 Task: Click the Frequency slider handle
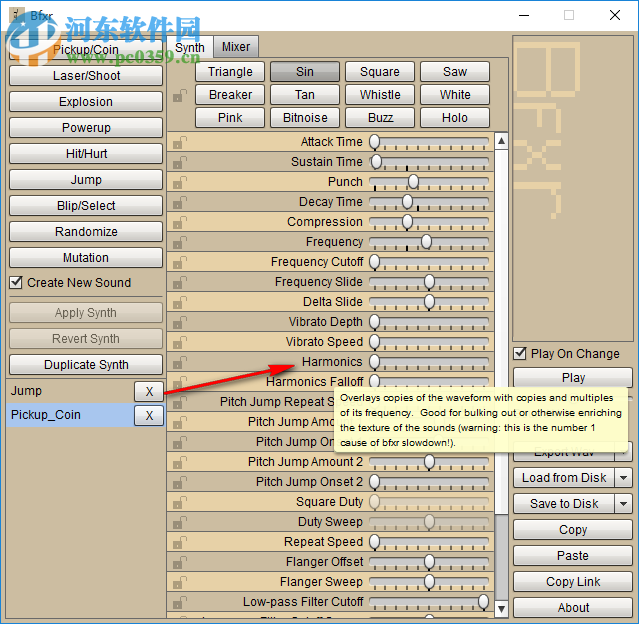click(426, 242)
